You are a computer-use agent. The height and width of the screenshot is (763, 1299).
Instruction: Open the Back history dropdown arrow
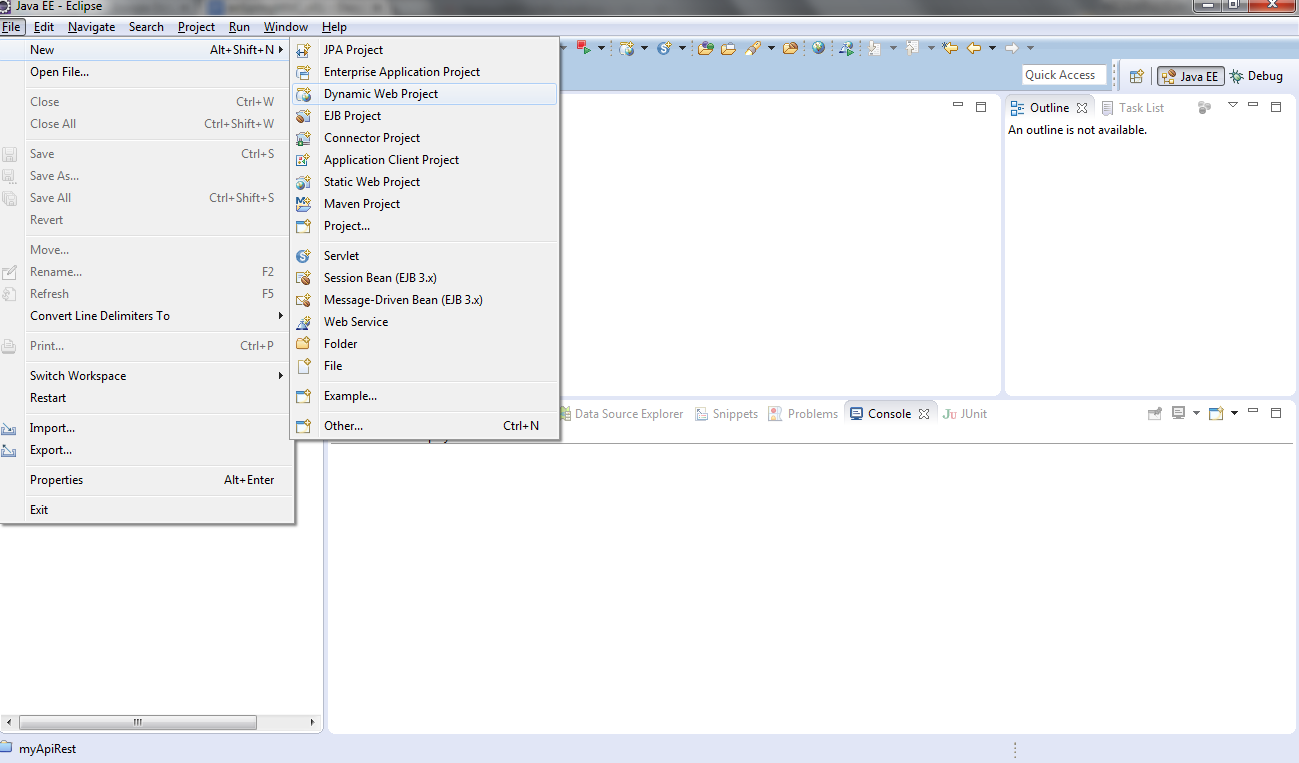click(992, 48)
